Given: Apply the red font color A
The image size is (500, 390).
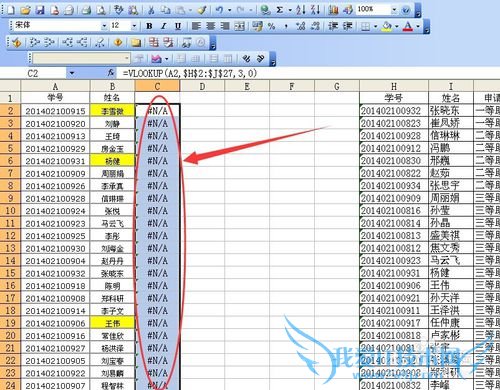Looking at the screenshot, I should 408,26.
